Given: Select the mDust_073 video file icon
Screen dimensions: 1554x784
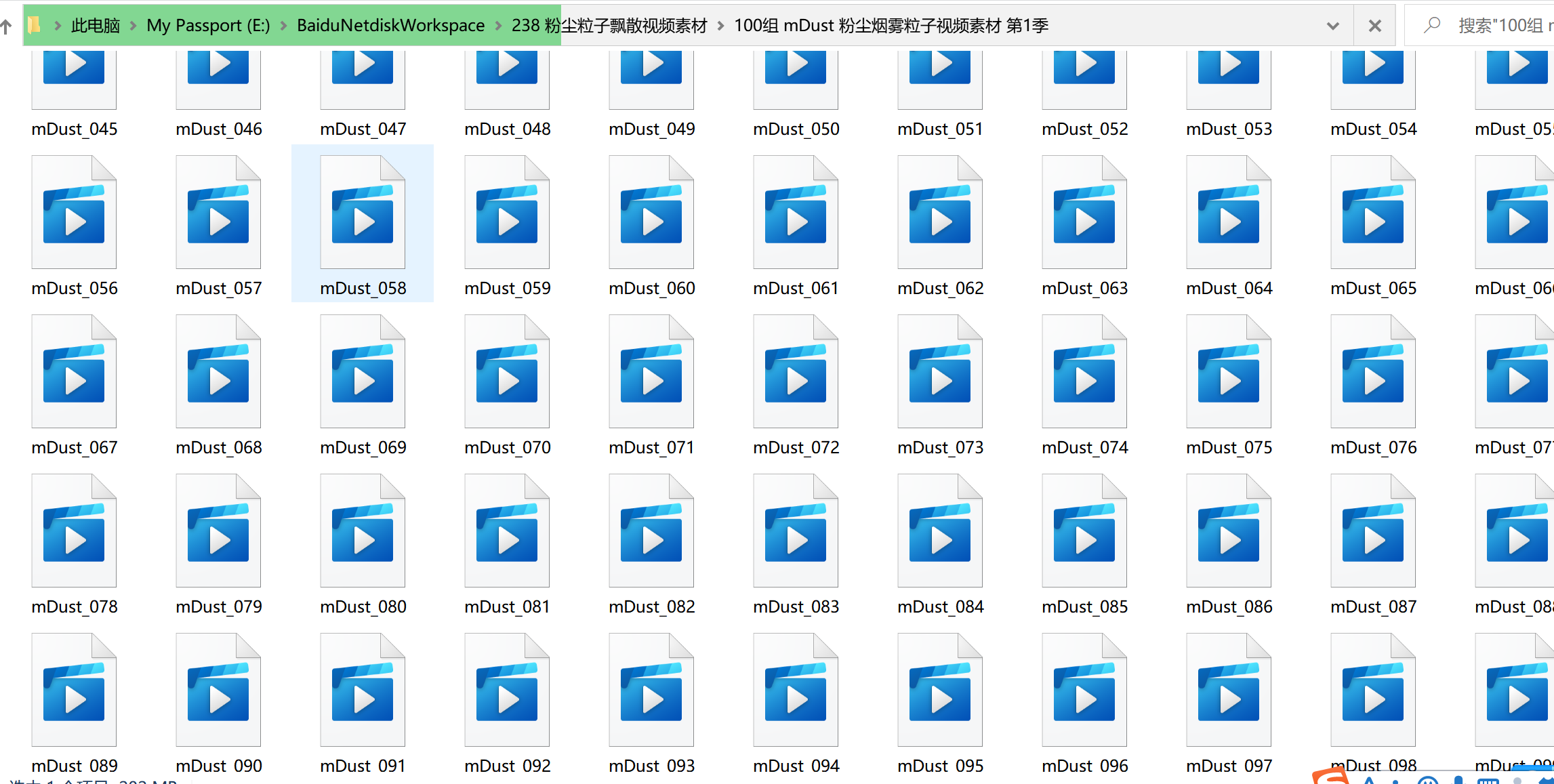Looking at the screenshot, I should click(x=940, y=371).
